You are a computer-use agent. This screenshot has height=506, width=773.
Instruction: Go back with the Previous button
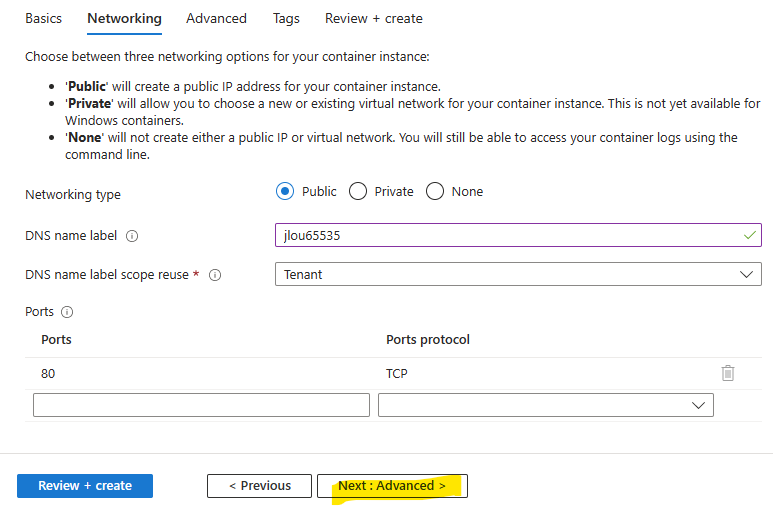tap(259, 486)
